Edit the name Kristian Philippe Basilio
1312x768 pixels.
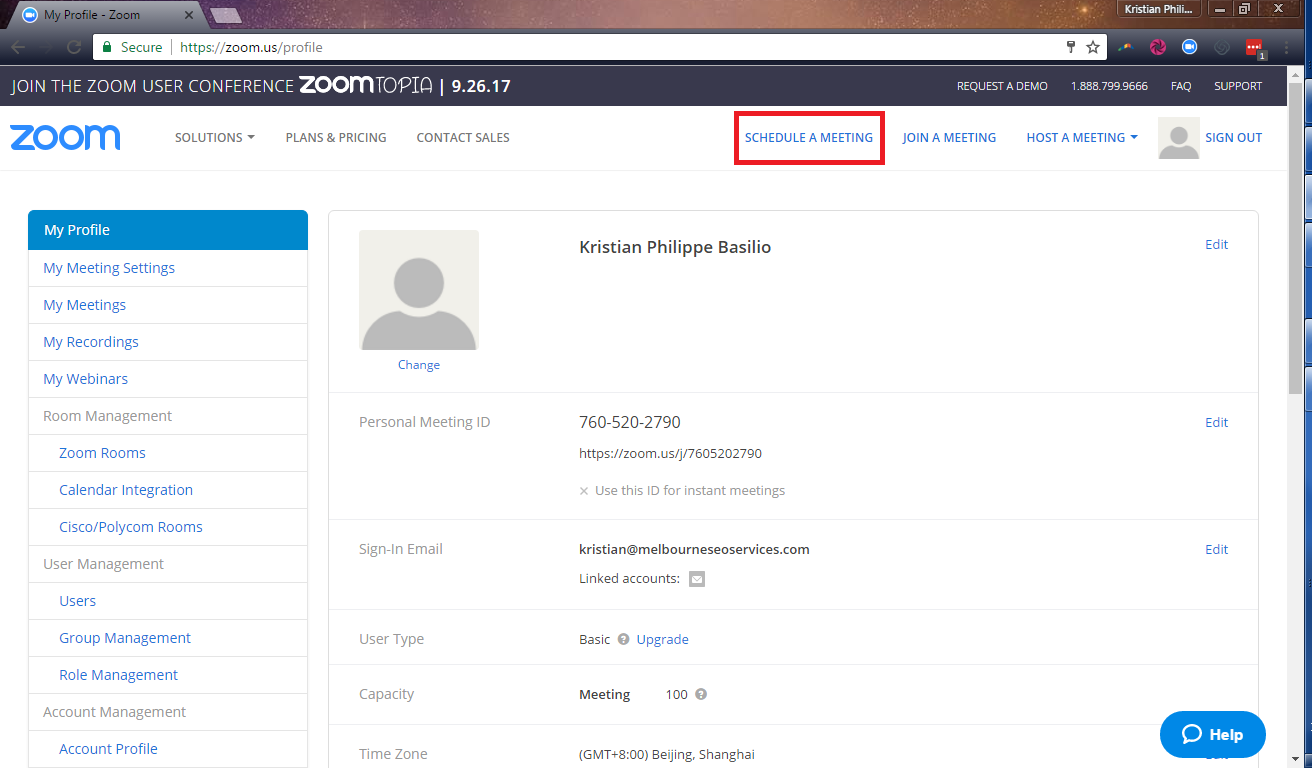[x=1216, y=245]
